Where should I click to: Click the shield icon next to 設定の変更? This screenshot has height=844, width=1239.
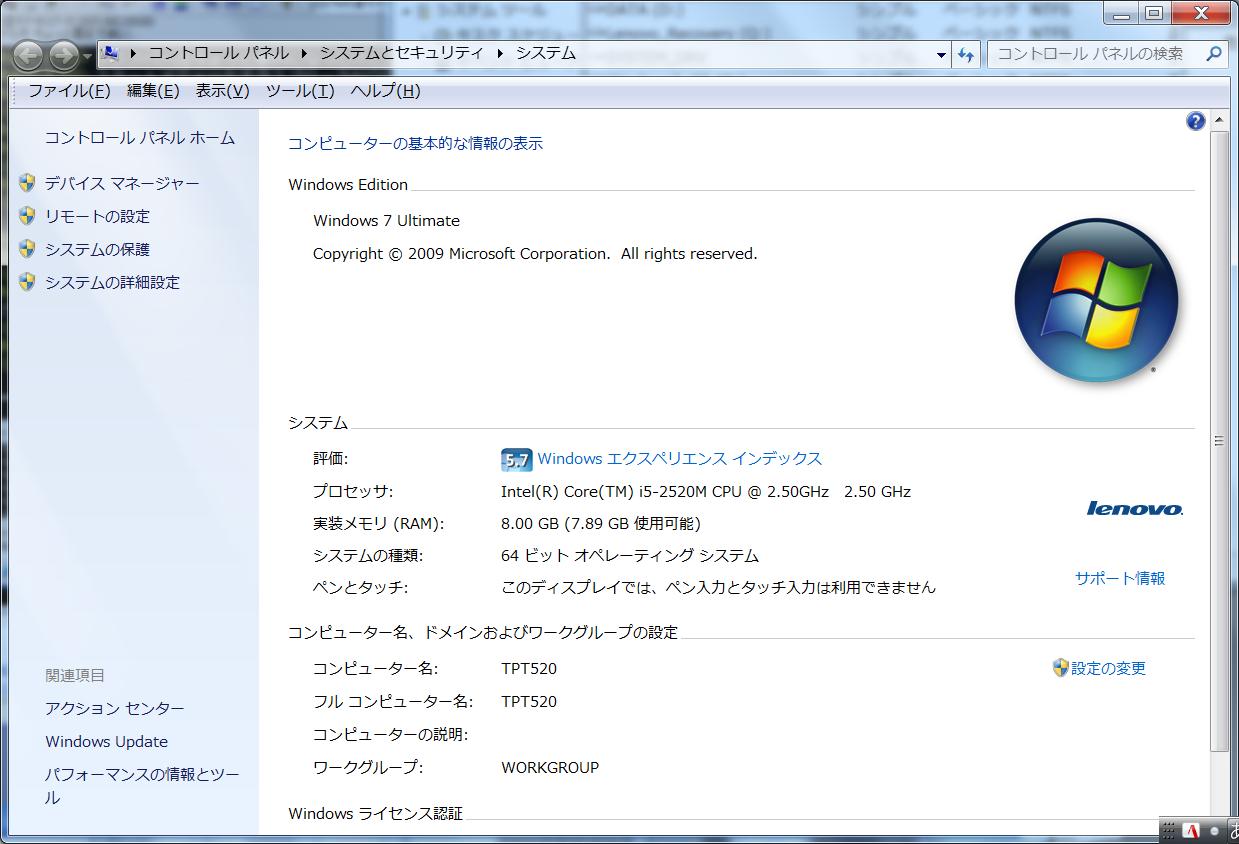click(1060, 668)
